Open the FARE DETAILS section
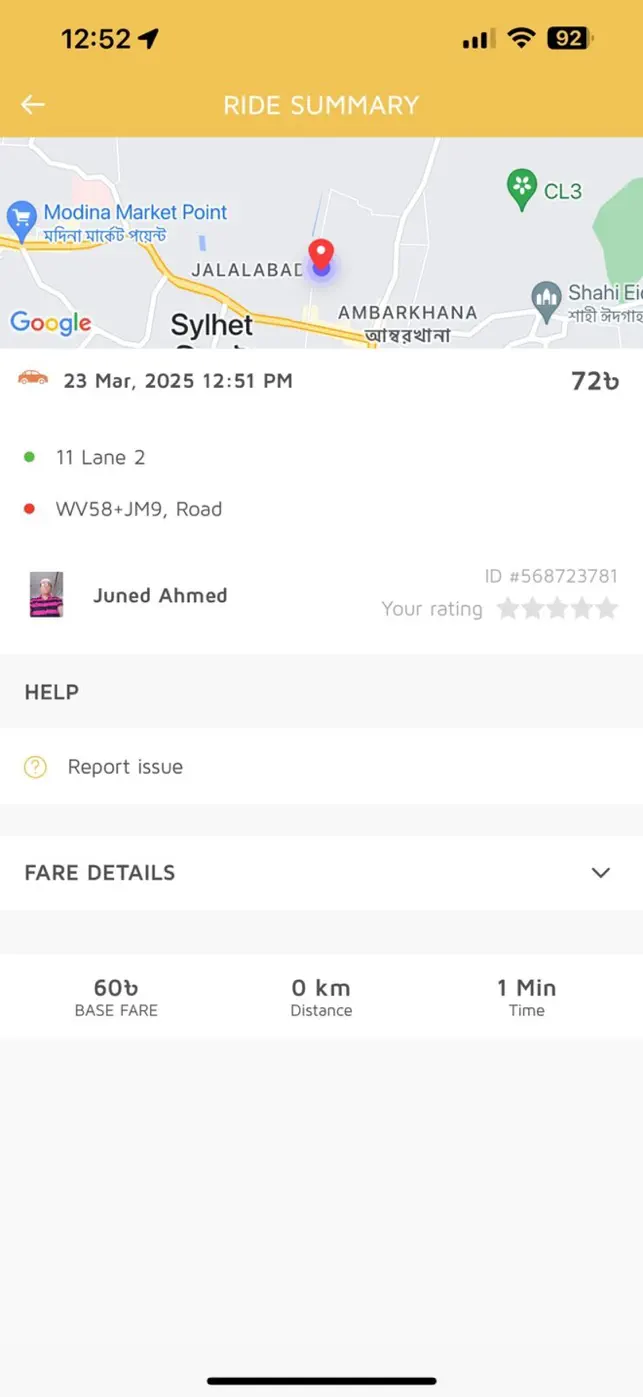This screenshot has width=643, height=1397. (x=100, y=873)
